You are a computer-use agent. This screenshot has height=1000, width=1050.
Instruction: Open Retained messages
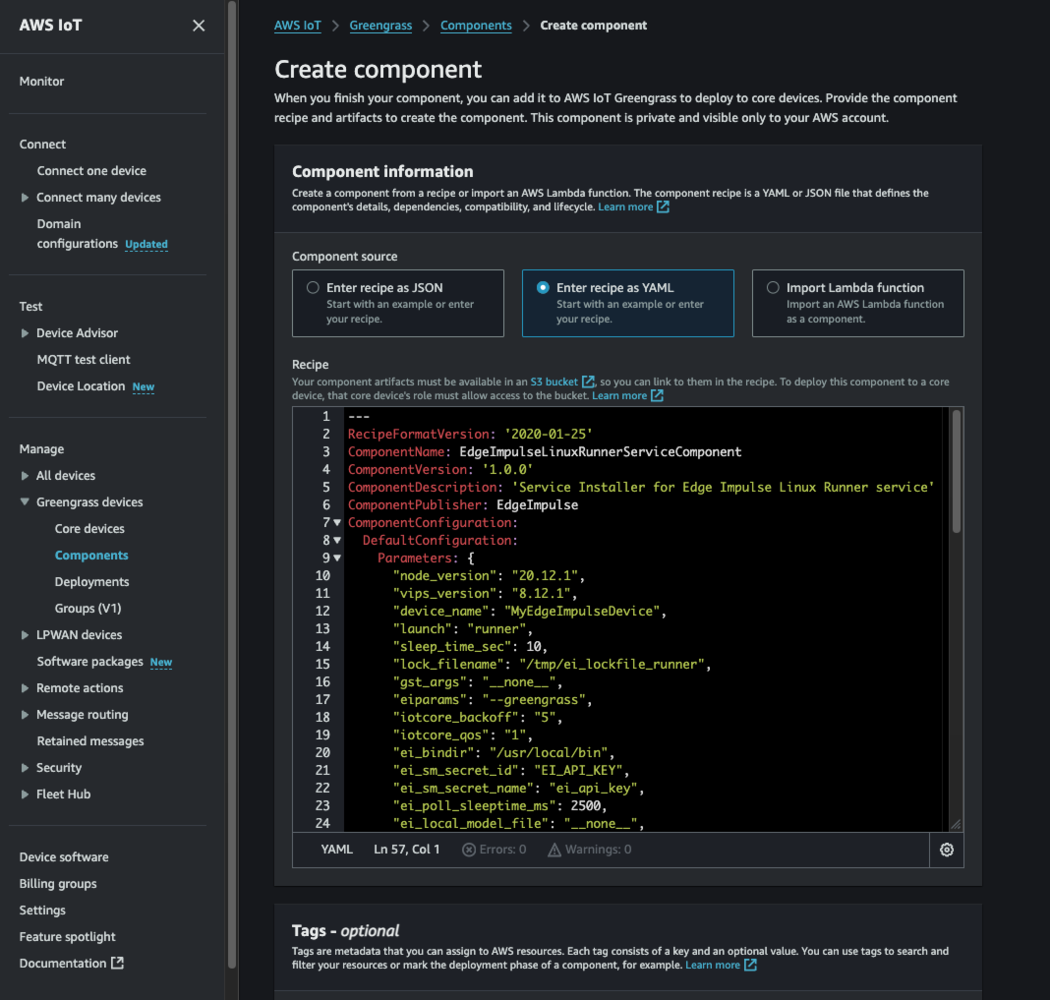click(x=90, y=741)
